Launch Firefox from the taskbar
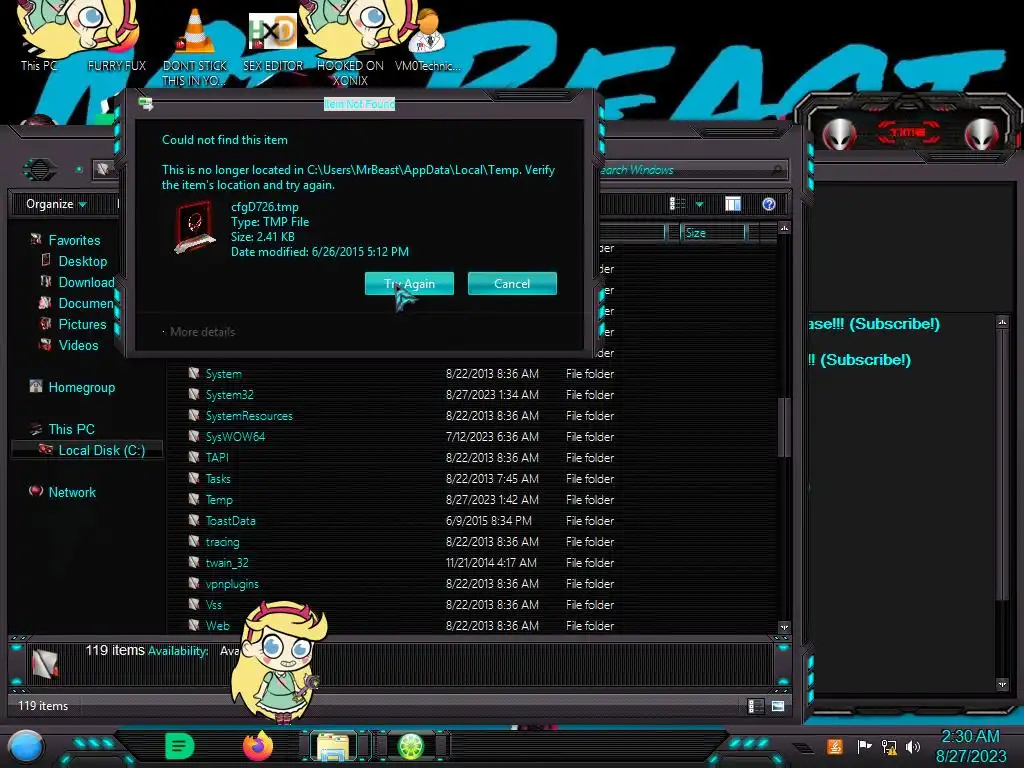1024x768 pixels. (x=258, y=746)
